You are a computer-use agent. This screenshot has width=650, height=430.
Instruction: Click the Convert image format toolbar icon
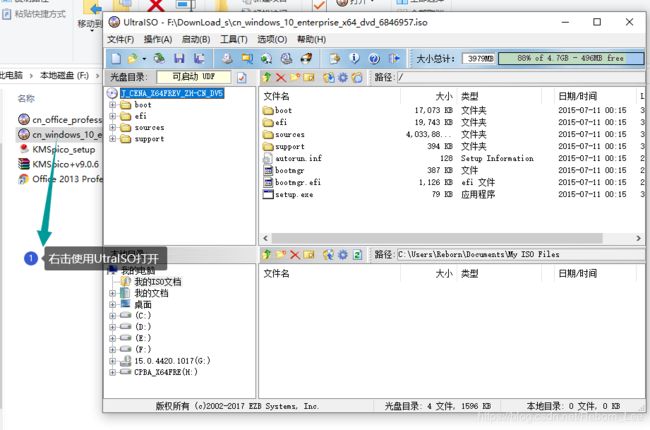click(x=247, y=58)
